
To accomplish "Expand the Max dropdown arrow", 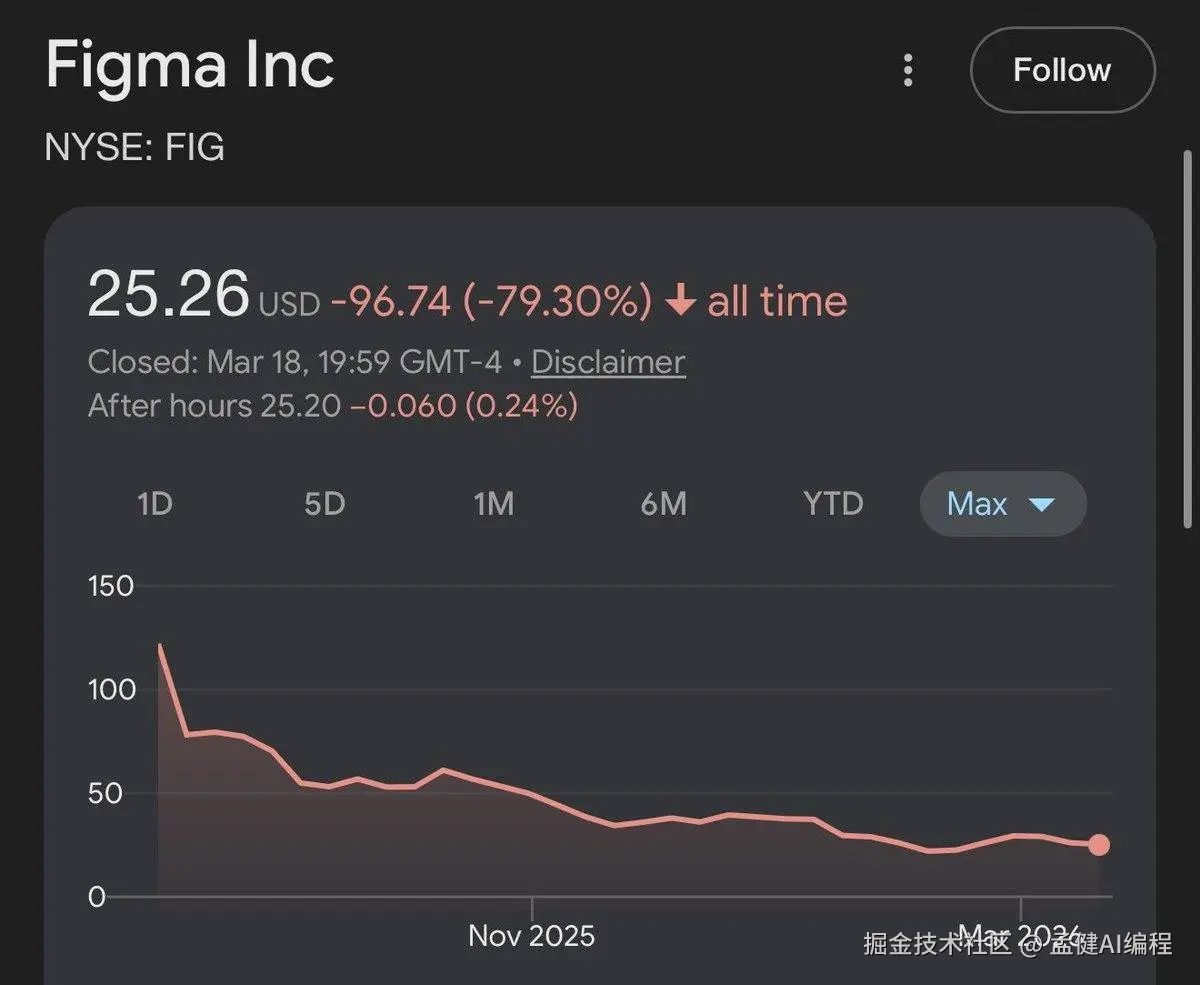I will [1040, 505].
